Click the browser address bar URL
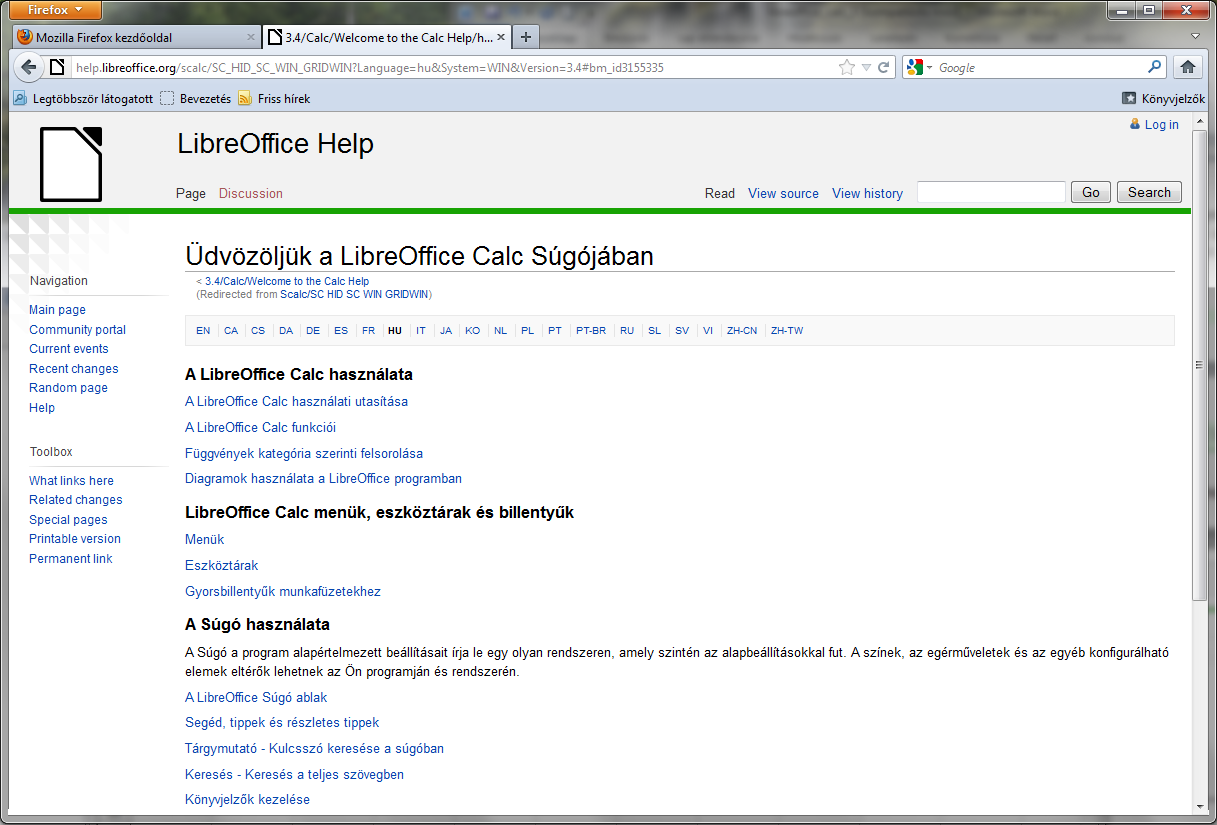 tap(370, 68)
